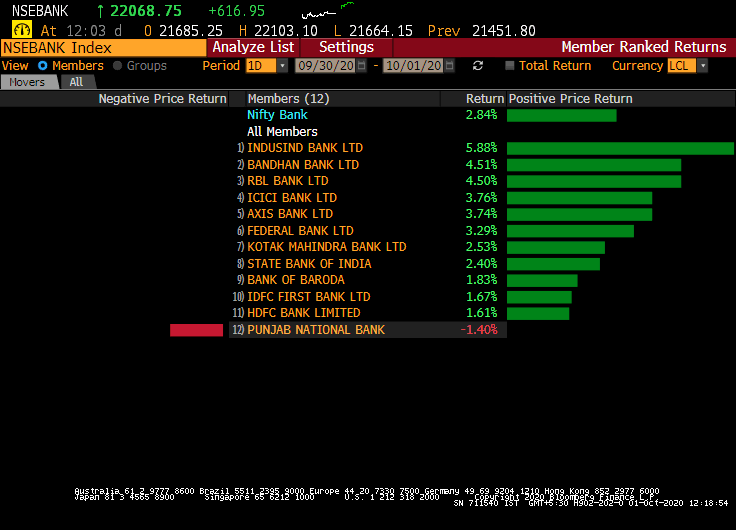This screenshot has height=530, width=736.
Task: Click the red Punjab National Bank negative bar
Action: click(196, 330)
